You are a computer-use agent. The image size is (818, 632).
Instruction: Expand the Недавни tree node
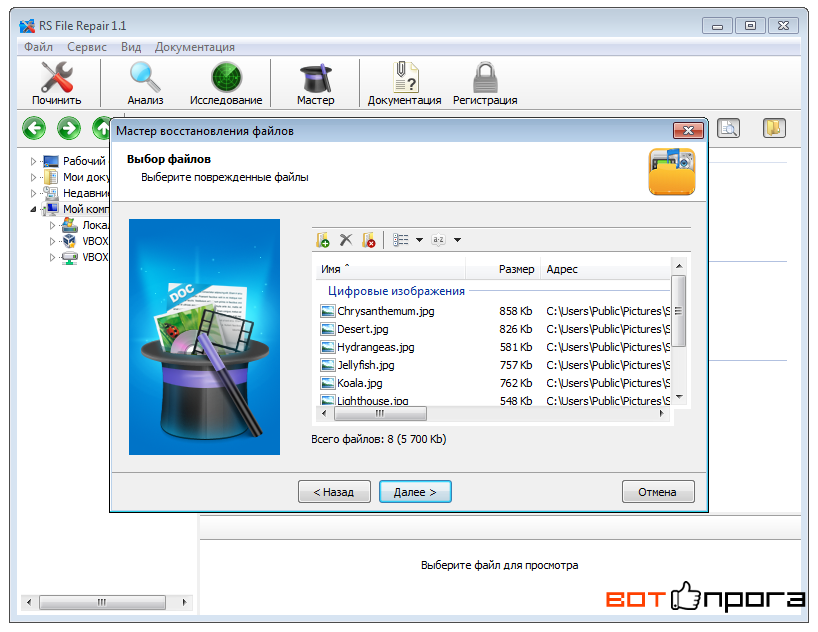point(33,194)
